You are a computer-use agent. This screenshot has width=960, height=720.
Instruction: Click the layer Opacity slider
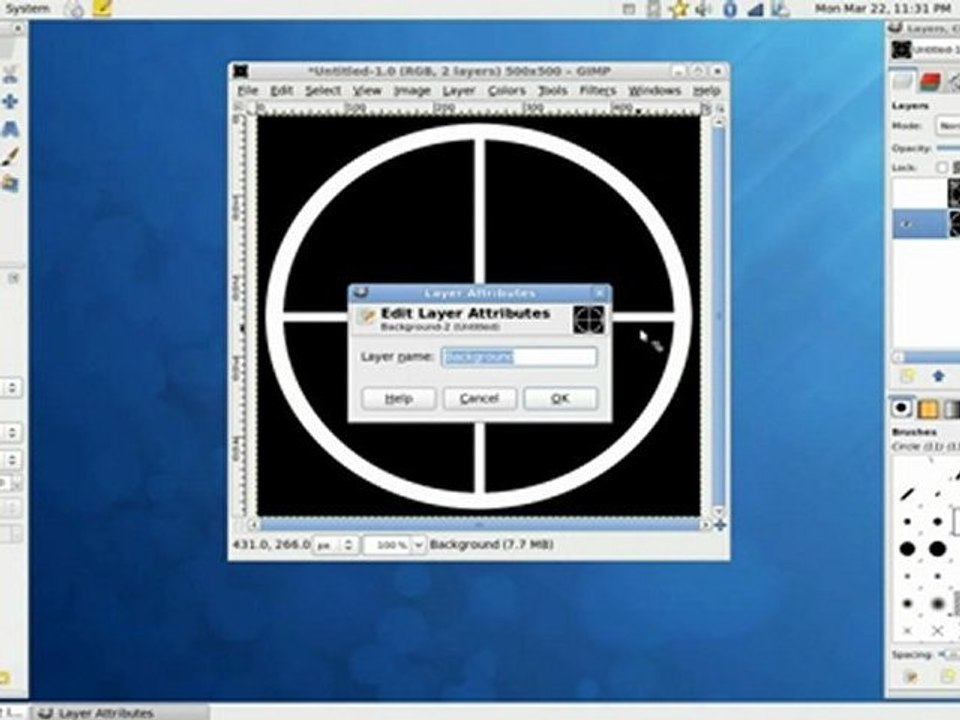point(947,148)
